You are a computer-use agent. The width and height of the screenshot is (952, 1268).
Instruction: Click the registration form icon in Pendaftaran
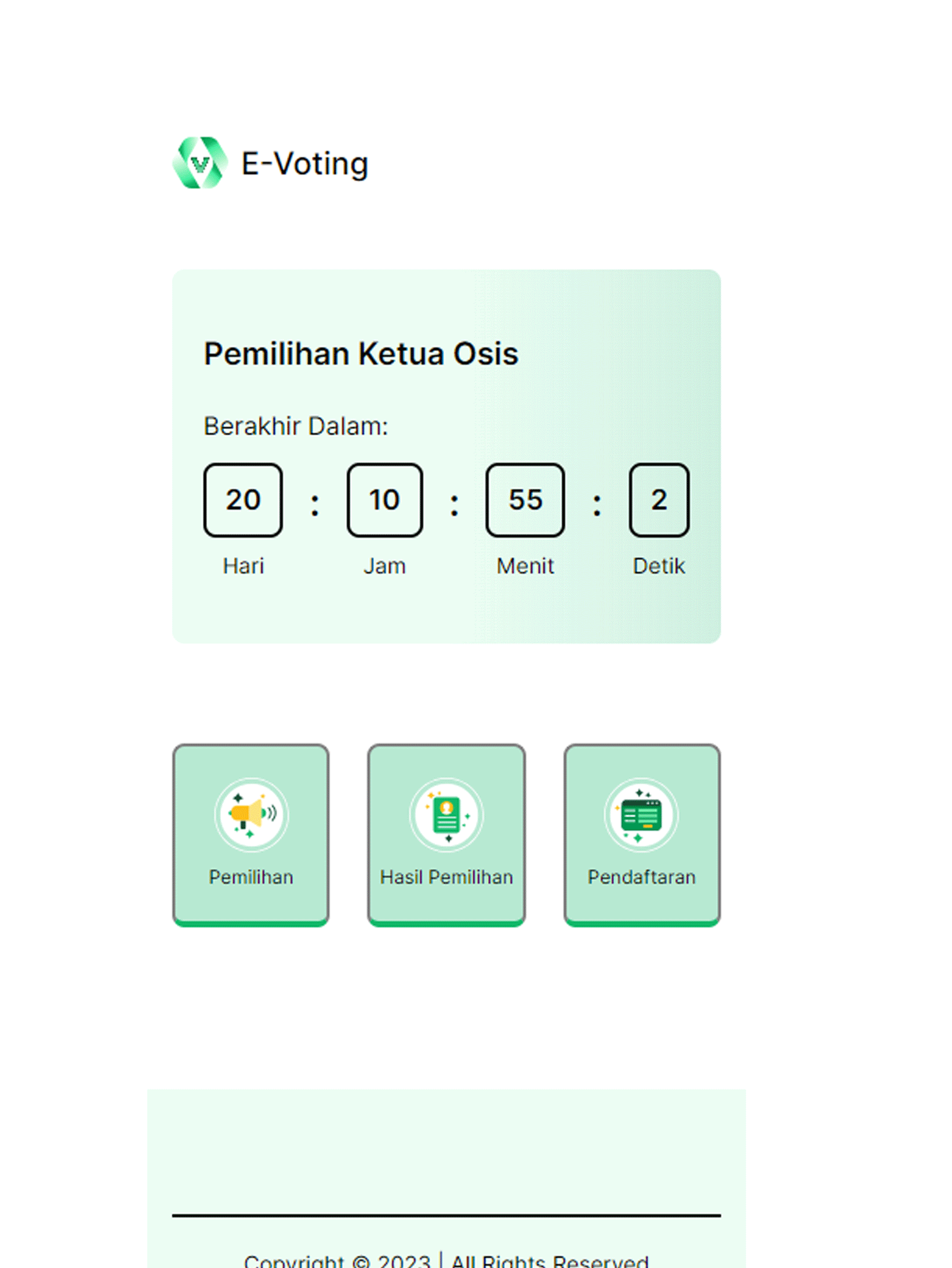(x=641, y=814)
